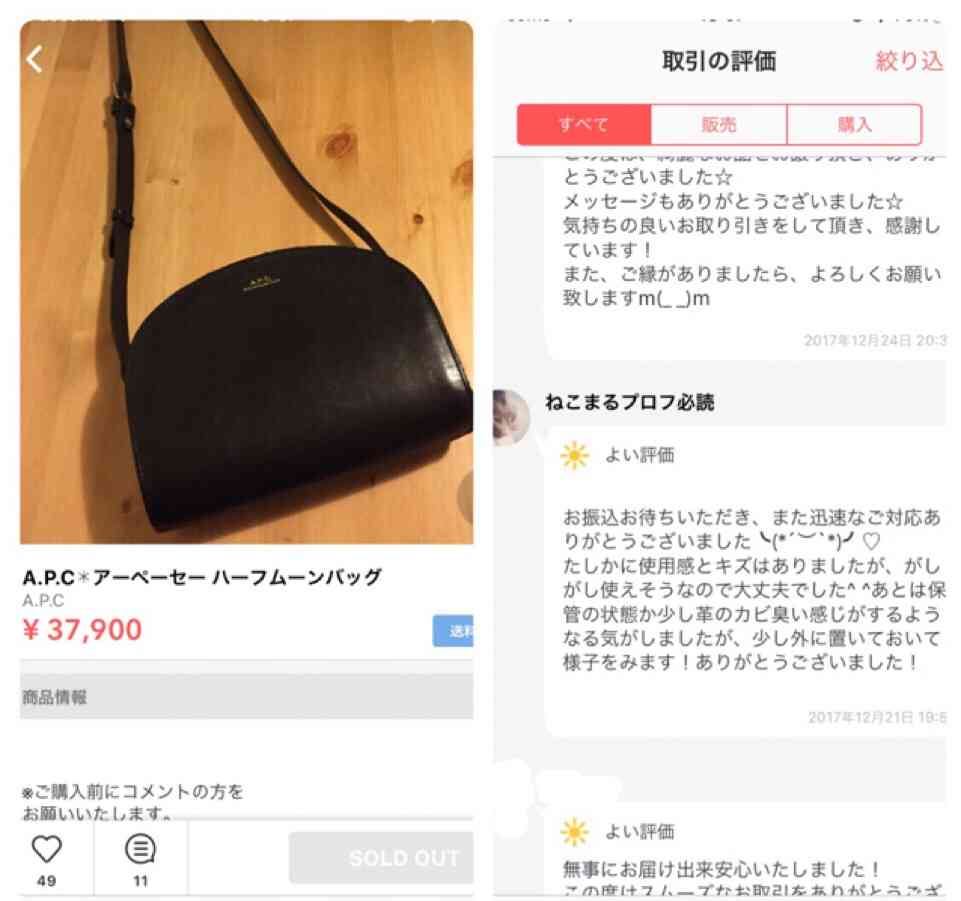
Task: Click the blue shipping badge
Action: 453,631
